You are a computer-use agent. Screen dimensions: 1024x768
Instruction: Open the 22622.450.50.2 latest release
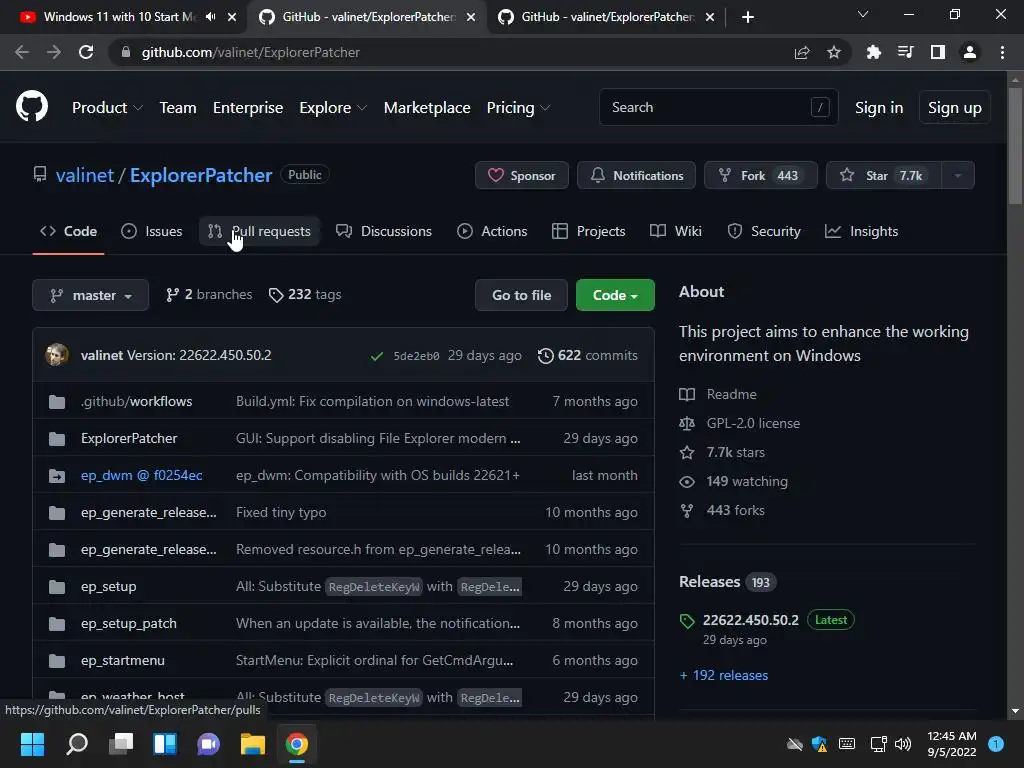click(750, 620)
